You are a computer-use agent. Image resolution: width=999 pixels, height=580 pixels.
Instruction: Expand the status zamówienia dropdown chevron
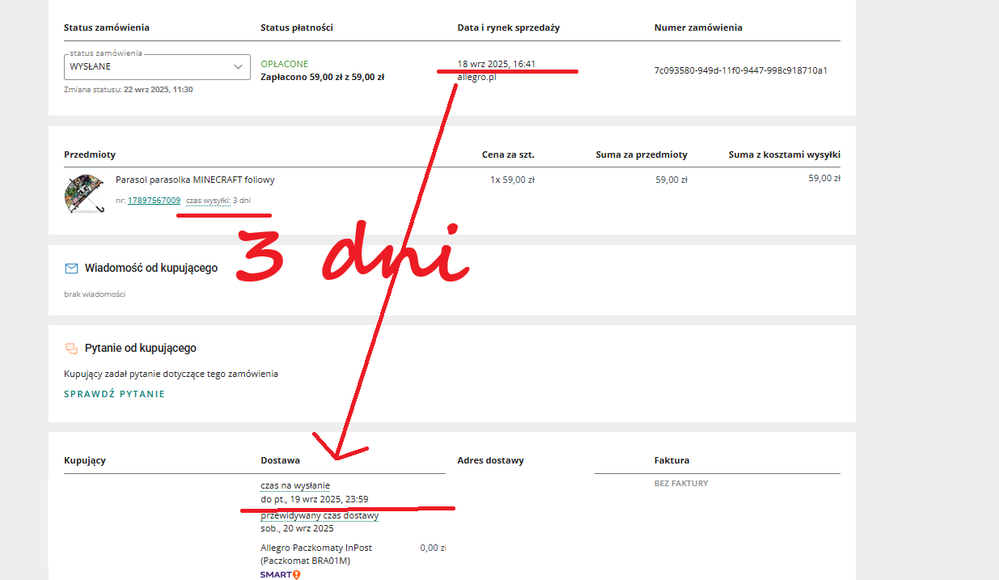tap(238, 67)
